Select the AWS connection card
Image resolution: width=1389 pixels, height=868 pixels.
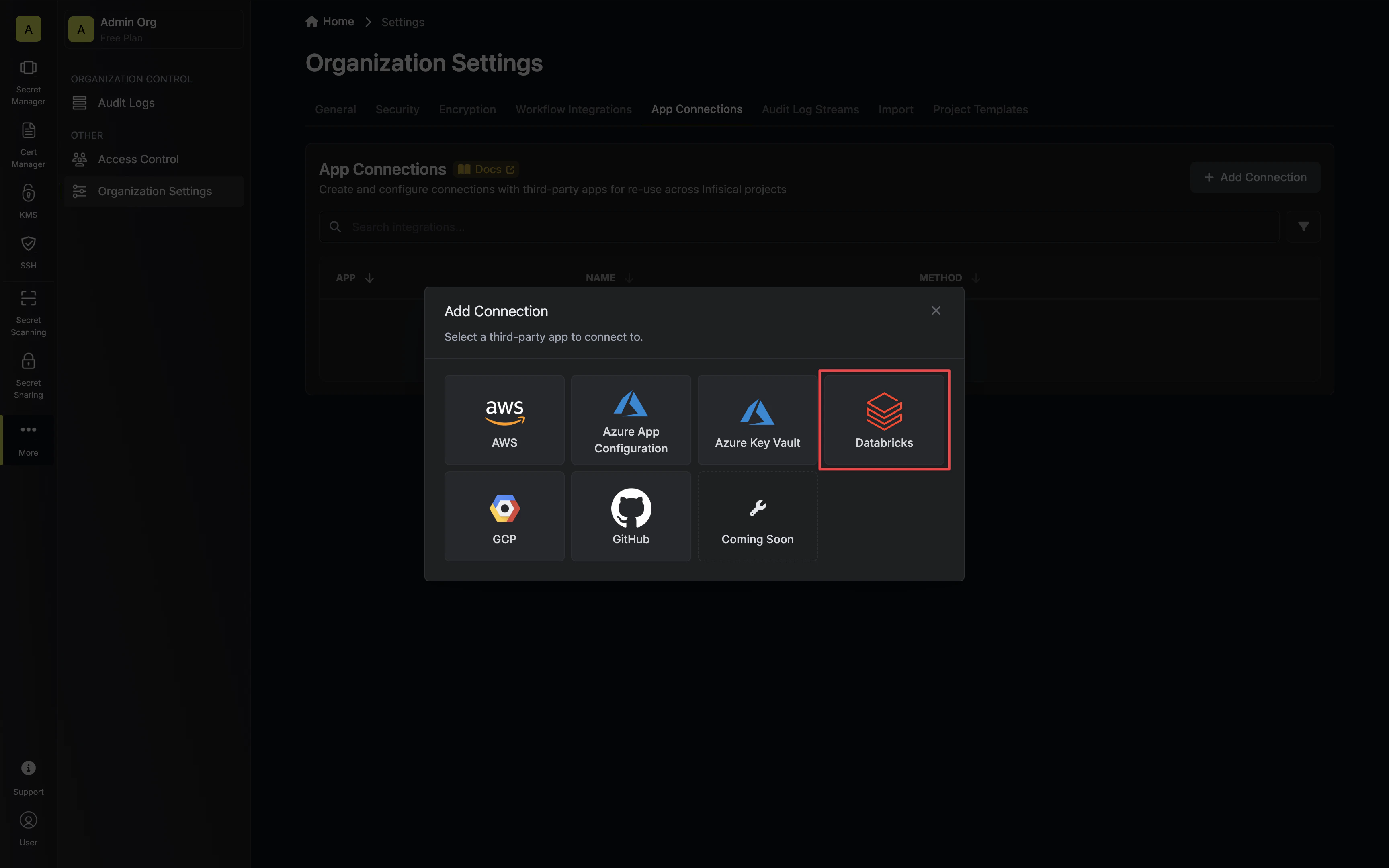click(x=504, y=420)
